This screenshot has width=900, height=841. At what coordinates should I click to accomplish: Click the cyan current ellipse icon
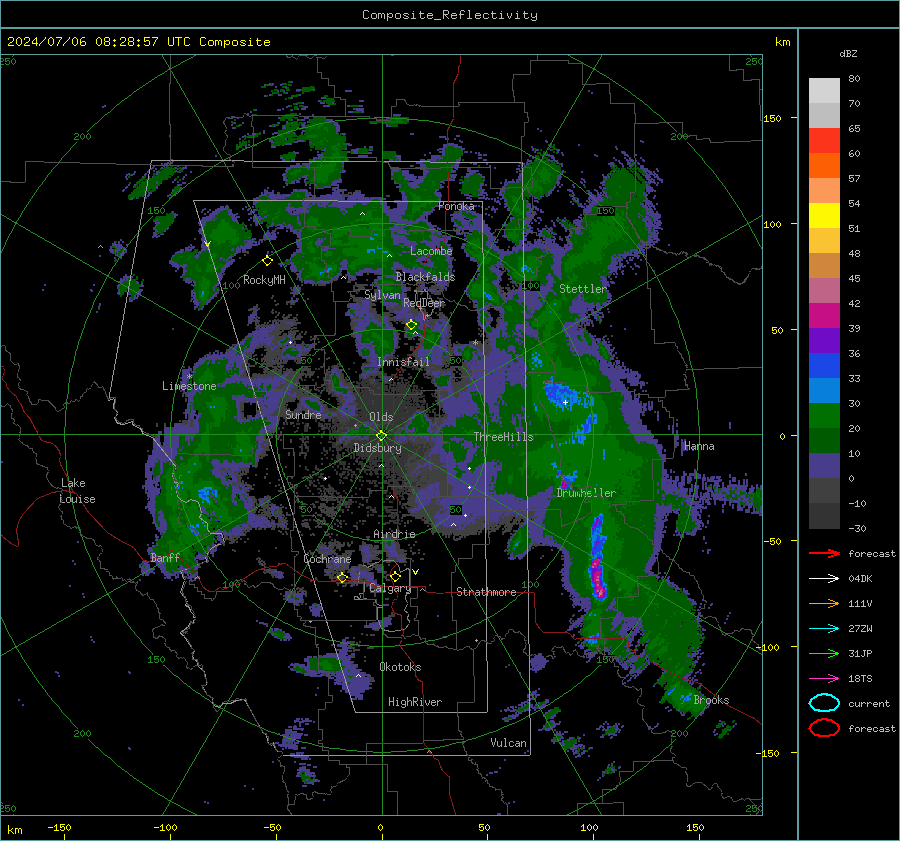[824, 703]
